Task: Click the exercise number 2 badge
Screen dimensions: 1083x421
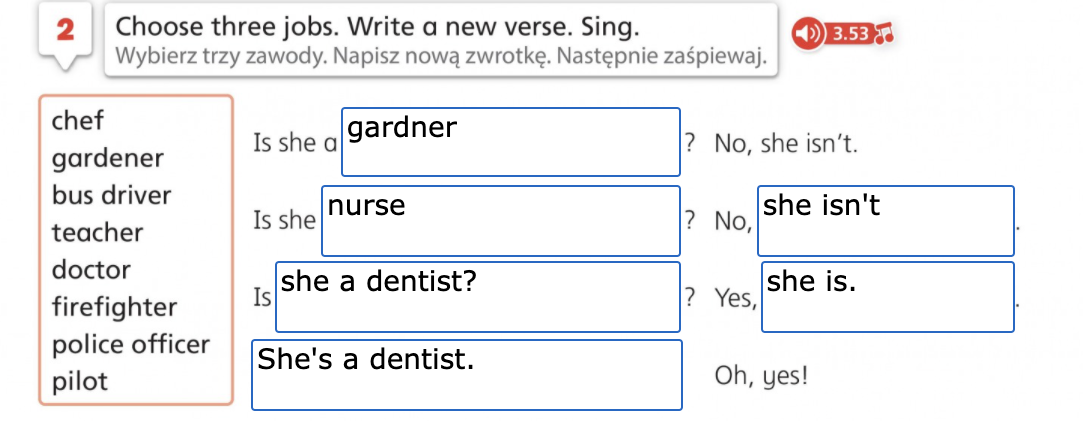Action: pos(66,31)
